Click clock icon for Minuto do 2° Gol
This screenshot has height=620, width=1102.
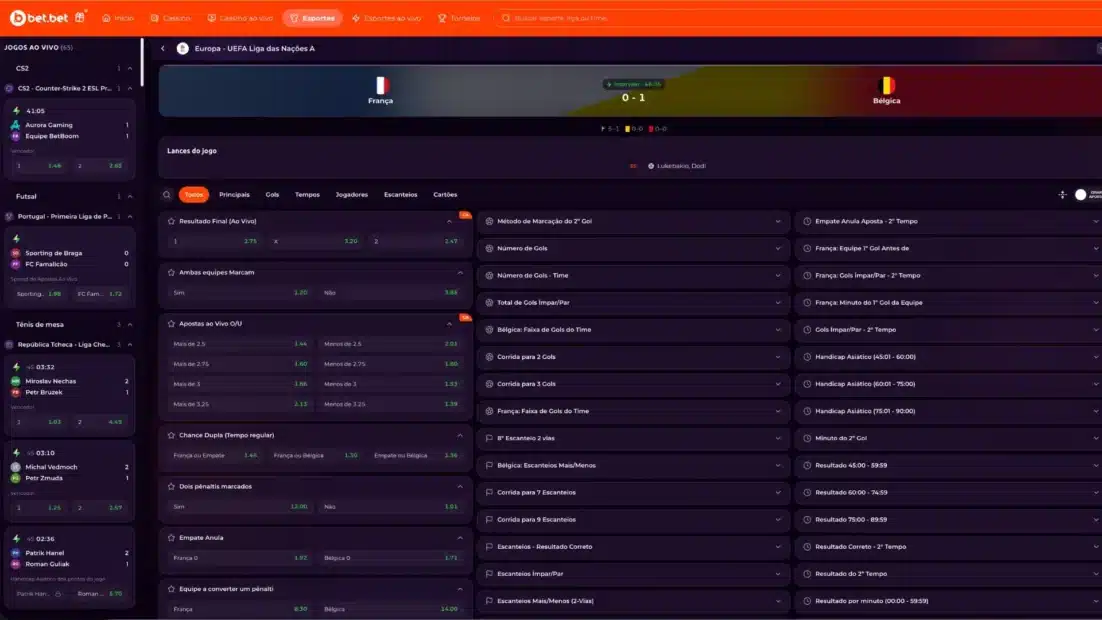coord(807,438)
